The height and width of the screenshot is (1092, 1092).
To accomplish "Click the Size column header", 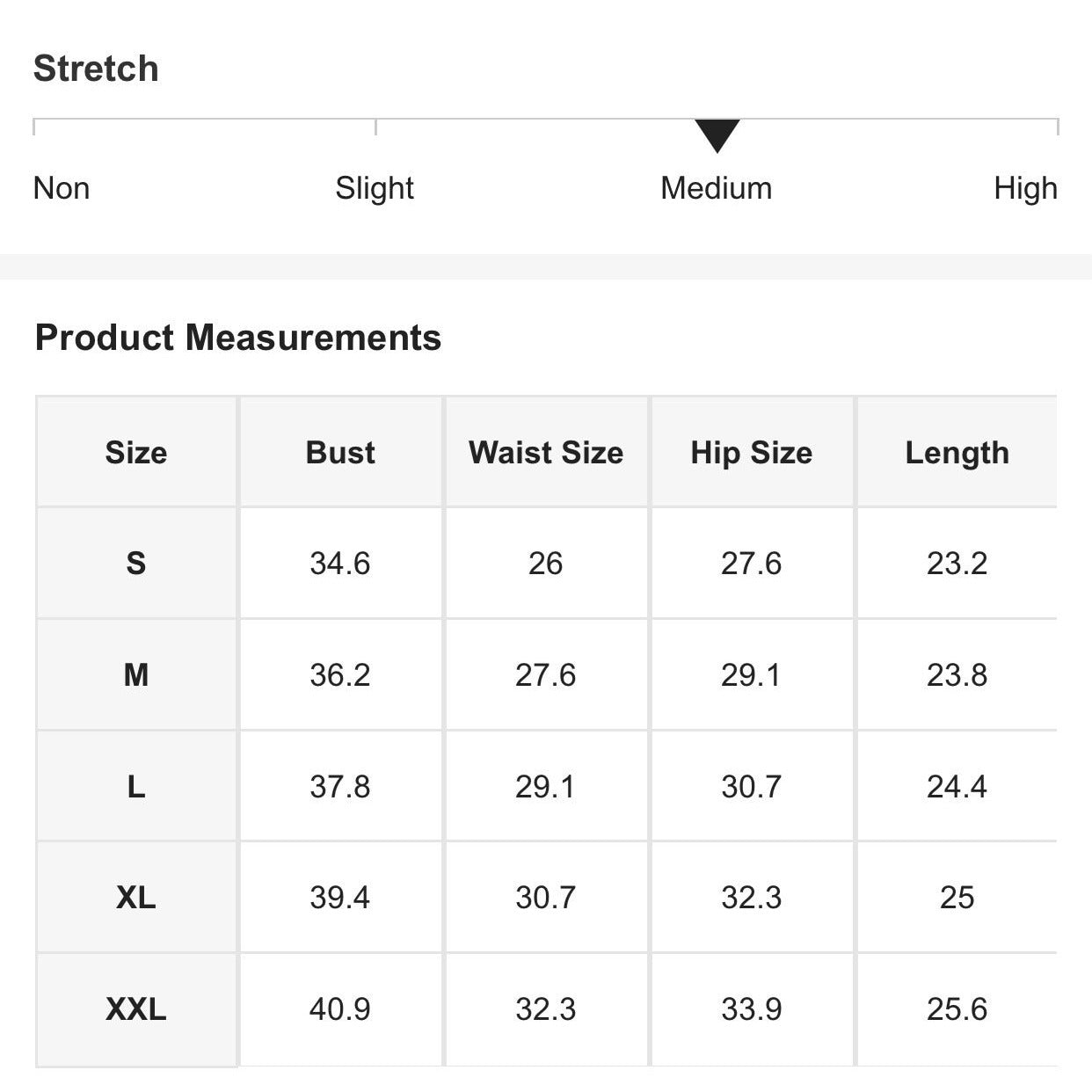I will pyautogui.click(x=136, y=453).
